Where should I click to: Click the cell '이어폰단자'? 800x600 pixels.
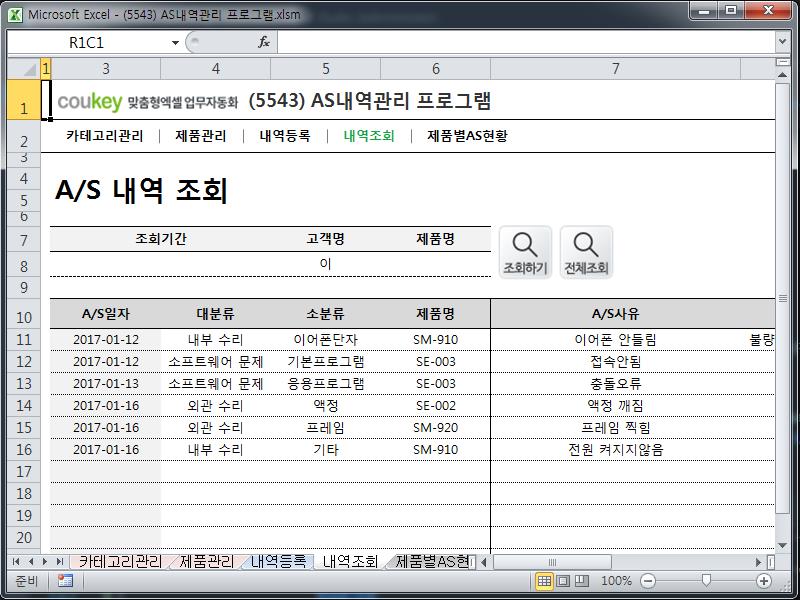click(326, 339)
